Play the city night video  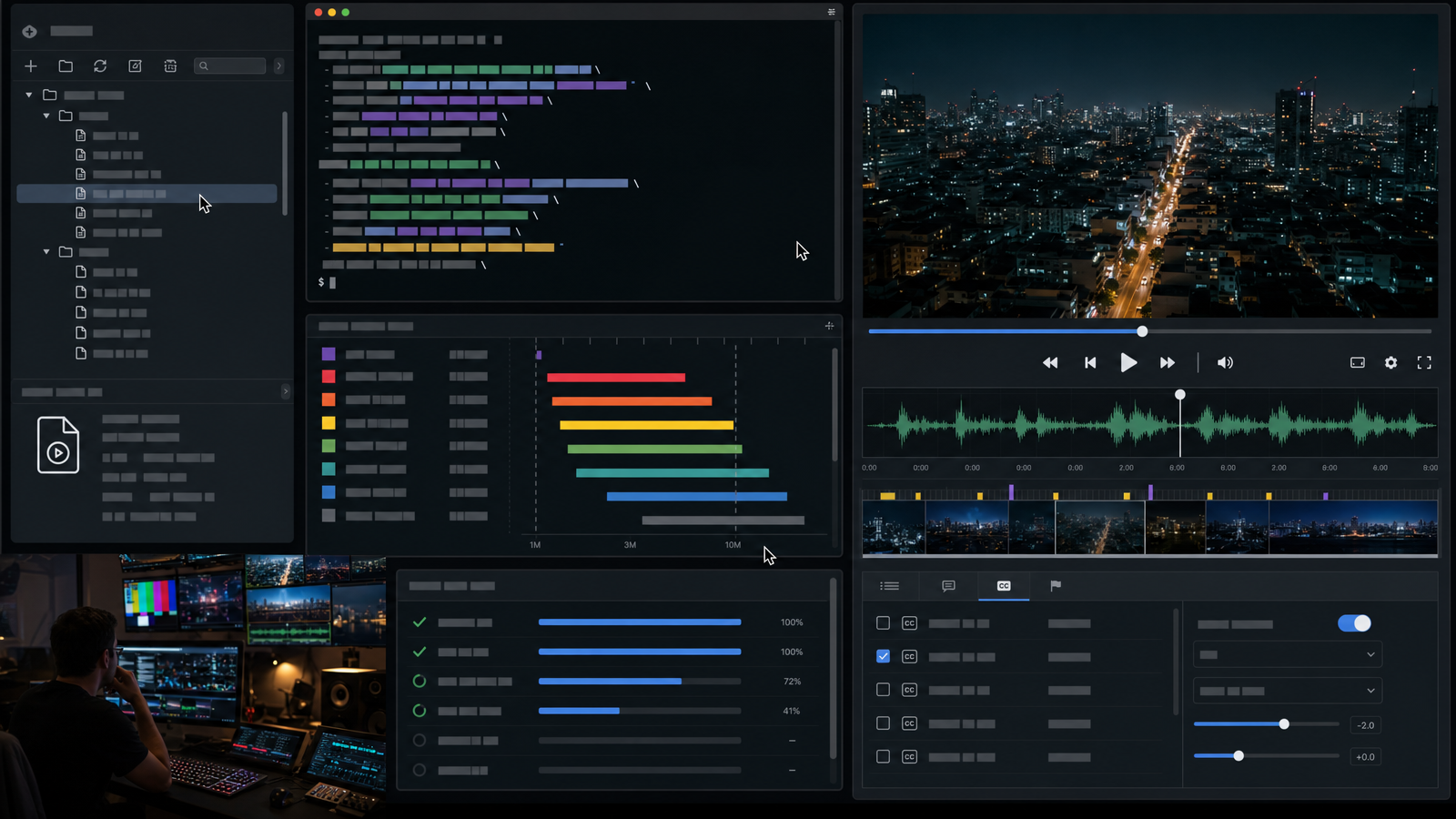1128,362
